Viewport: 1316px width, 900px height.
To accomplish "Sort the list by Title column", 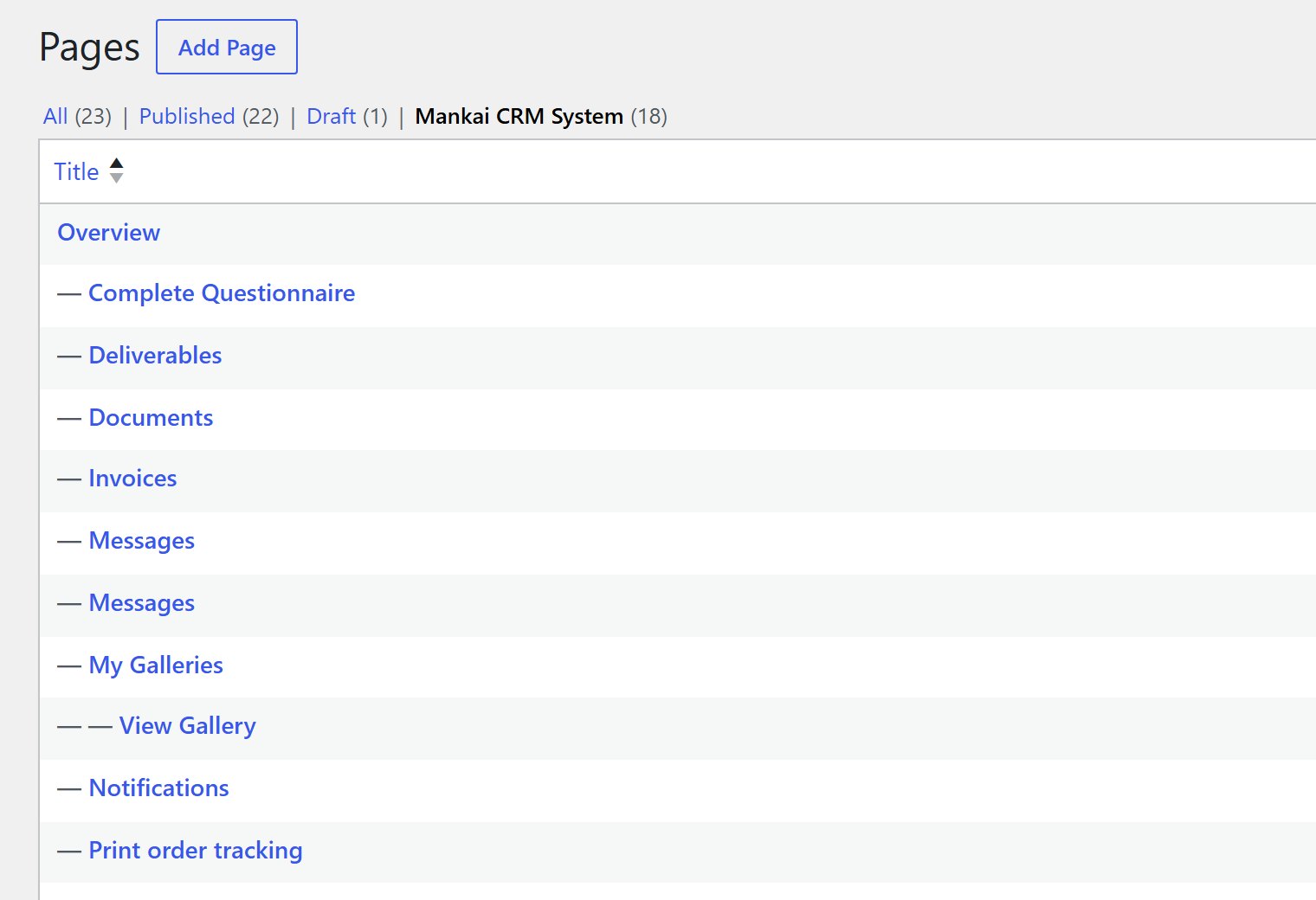I will [x=88, y=171].
